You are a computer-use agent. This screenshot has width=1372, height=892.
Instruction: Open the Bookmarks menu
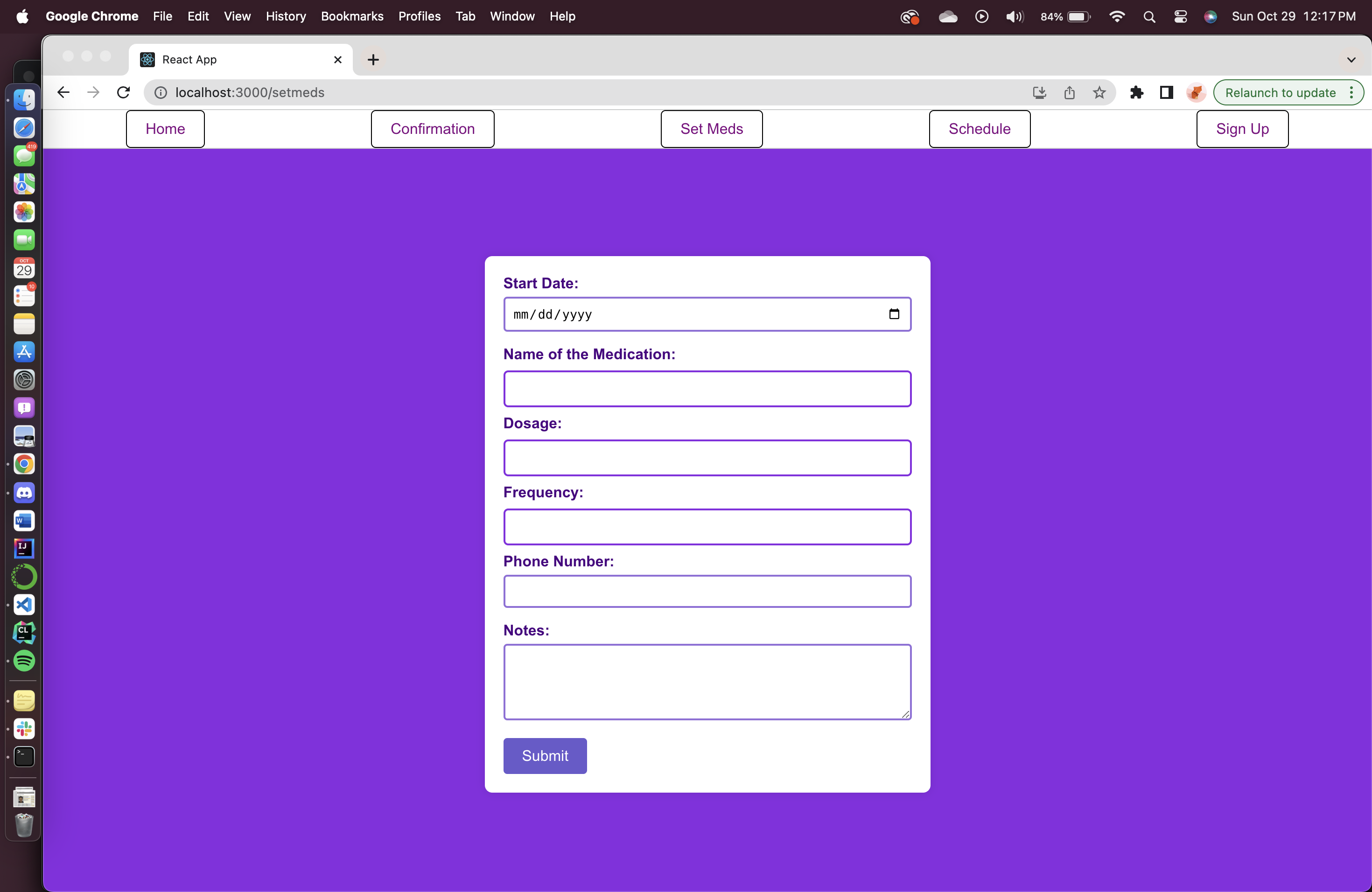coord(352,16)
